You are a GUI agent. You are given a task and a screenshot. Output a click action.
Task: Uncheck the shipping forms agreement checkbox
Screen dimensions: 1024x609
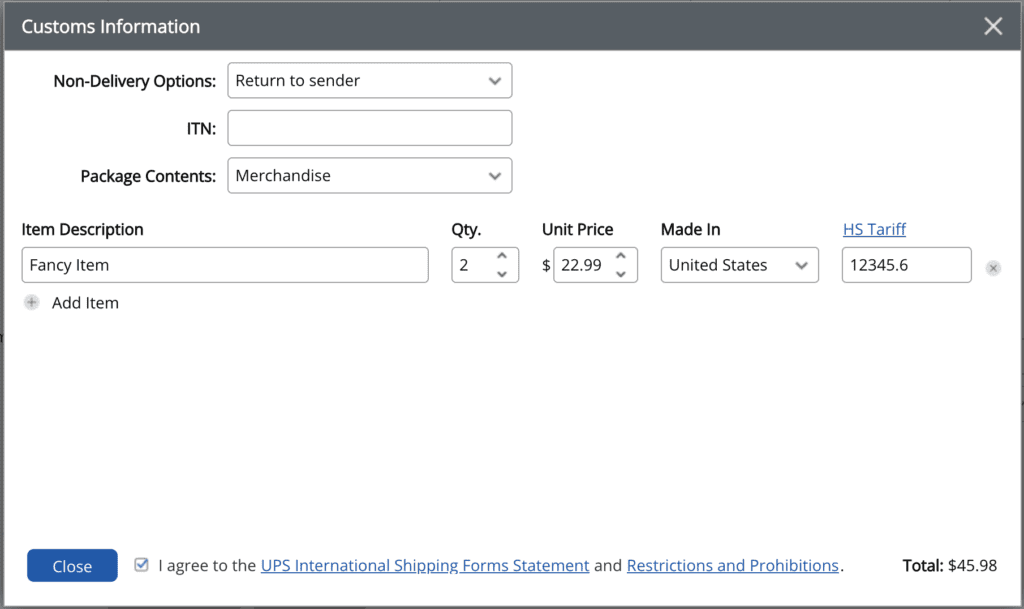[141, 564]
